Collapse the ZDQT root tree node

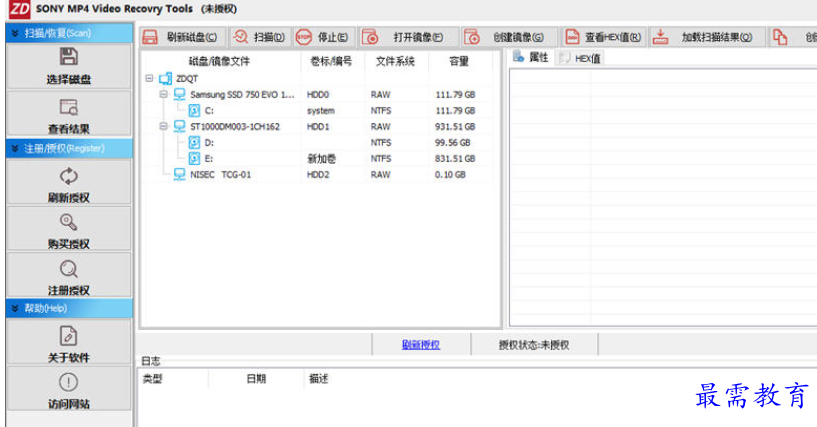[150, 79]
